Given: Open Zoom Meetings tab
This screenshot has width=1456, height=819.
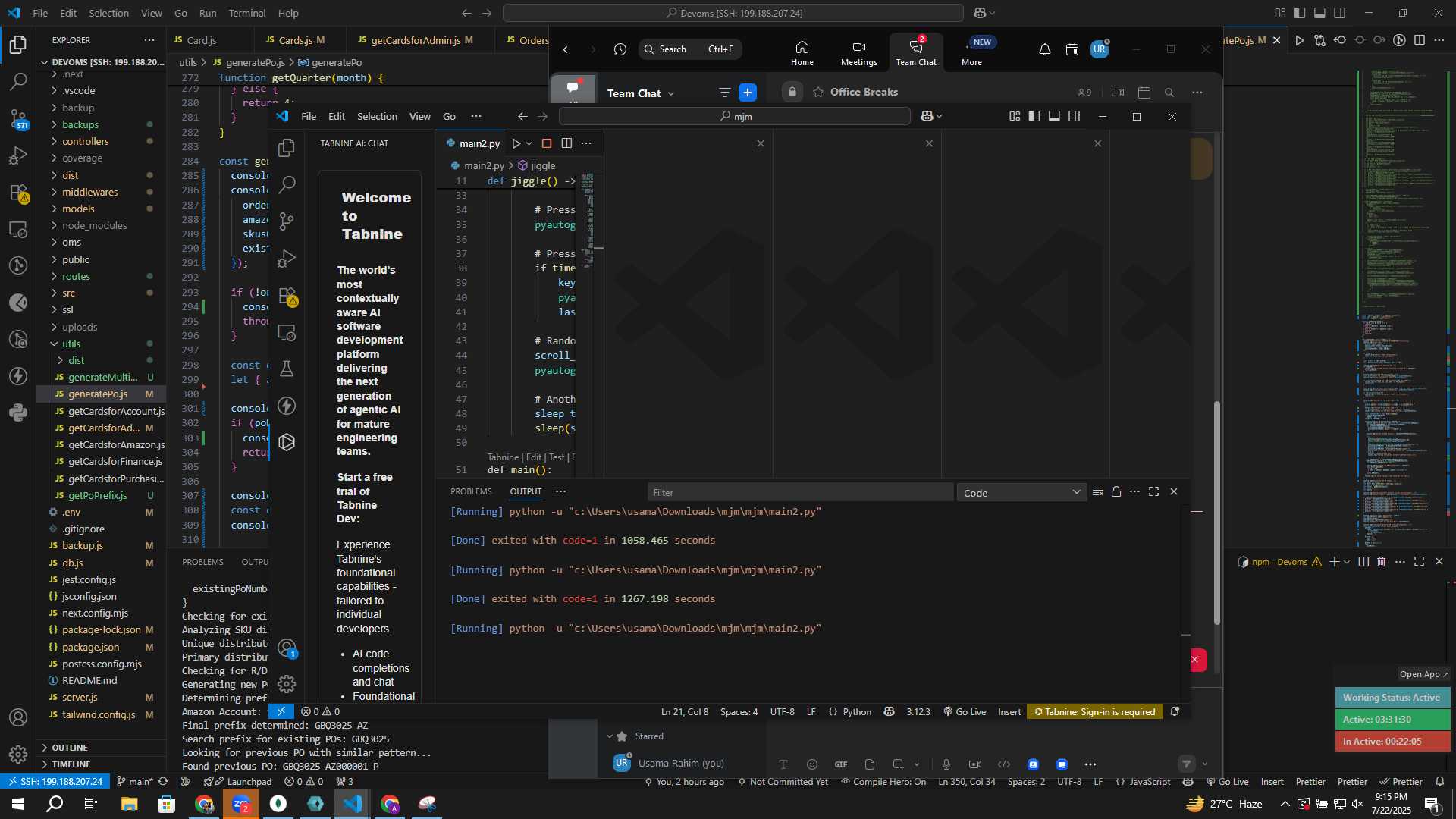Looking at the screenshot, I should pos(858,53).
